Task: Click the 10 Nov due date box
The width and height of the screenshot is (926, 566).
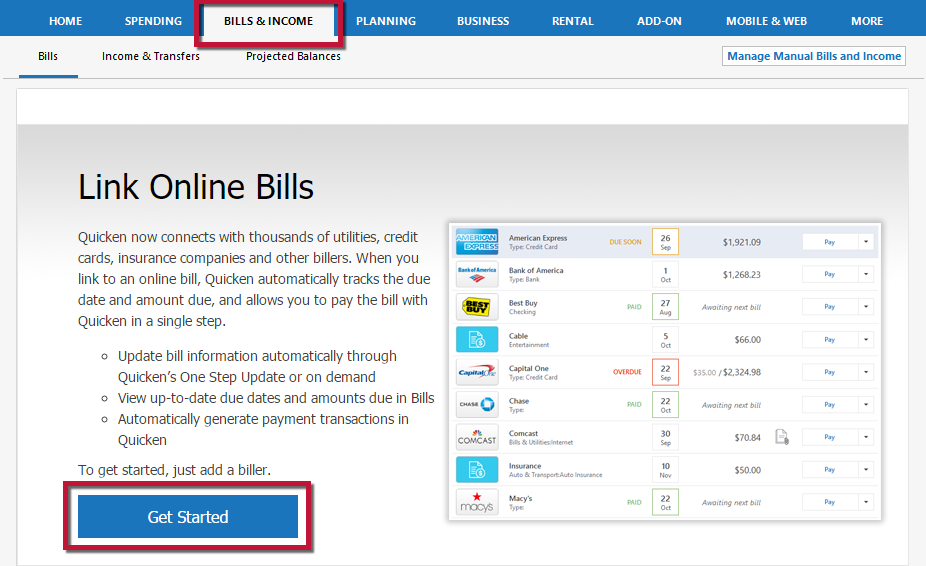Action: pyautogui.click(x=666, y=470)
